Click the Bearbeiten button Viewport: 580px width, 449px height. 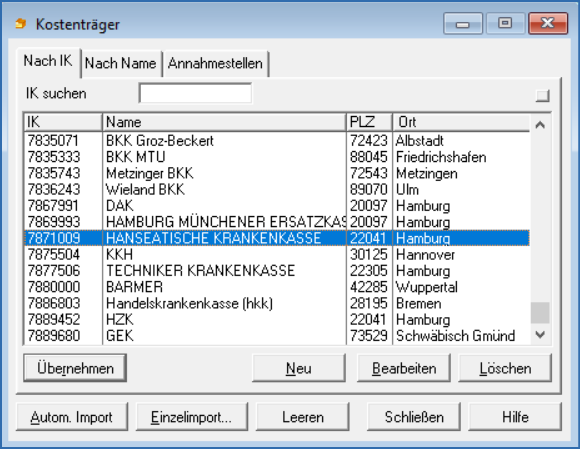coord(404,368)
